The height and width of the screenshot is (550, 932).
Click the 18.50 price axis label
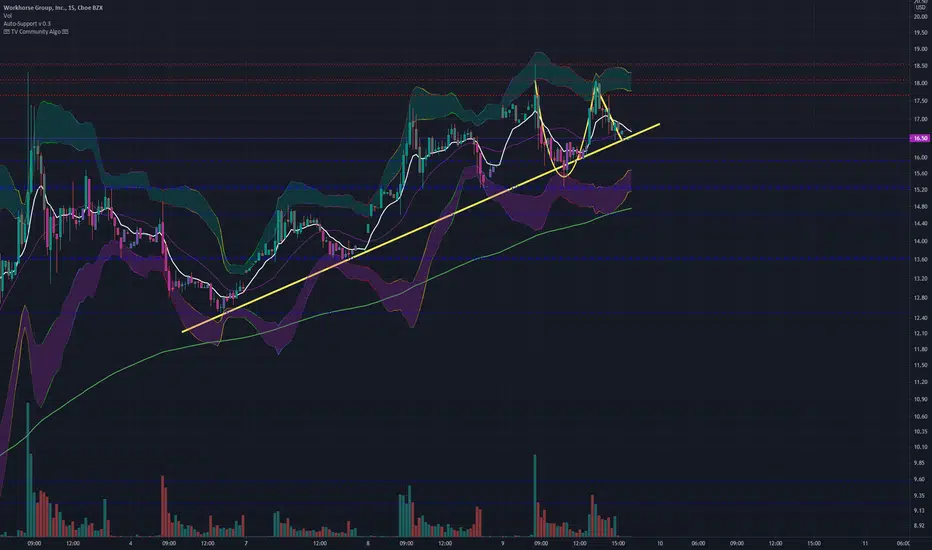pyautogui.click(x=920, y=66)
